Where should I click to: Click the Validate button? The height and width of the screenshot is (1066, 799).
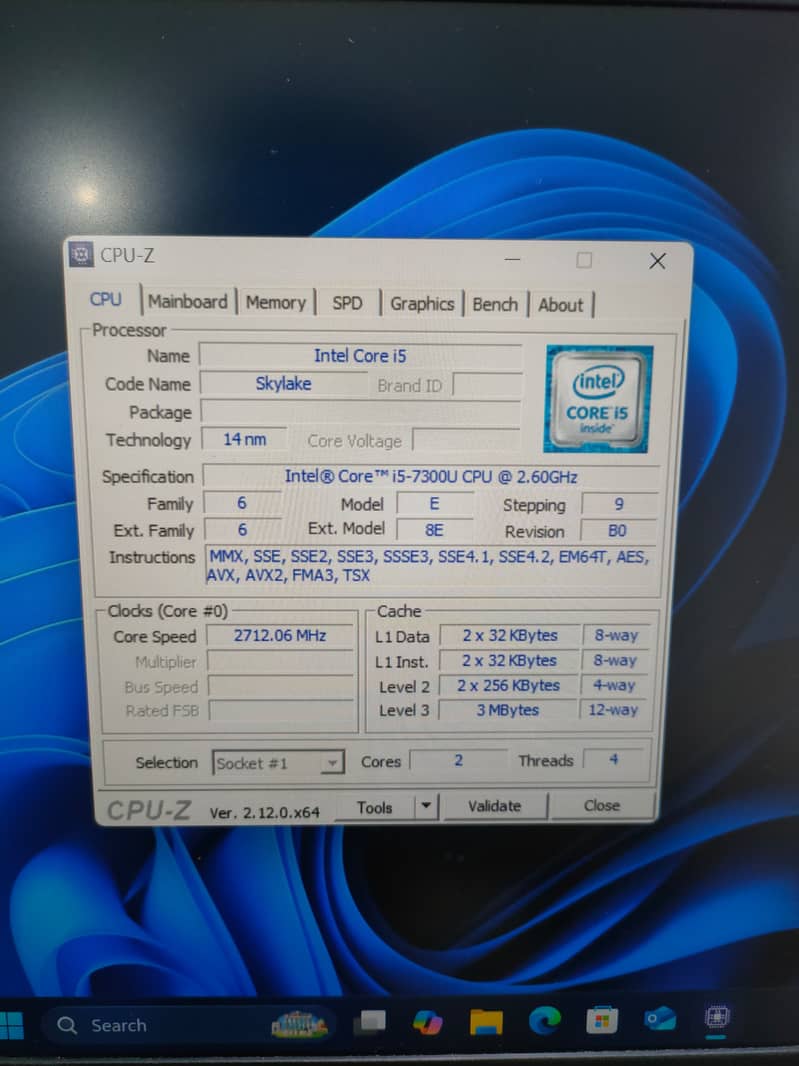click(x=494, y=806)
